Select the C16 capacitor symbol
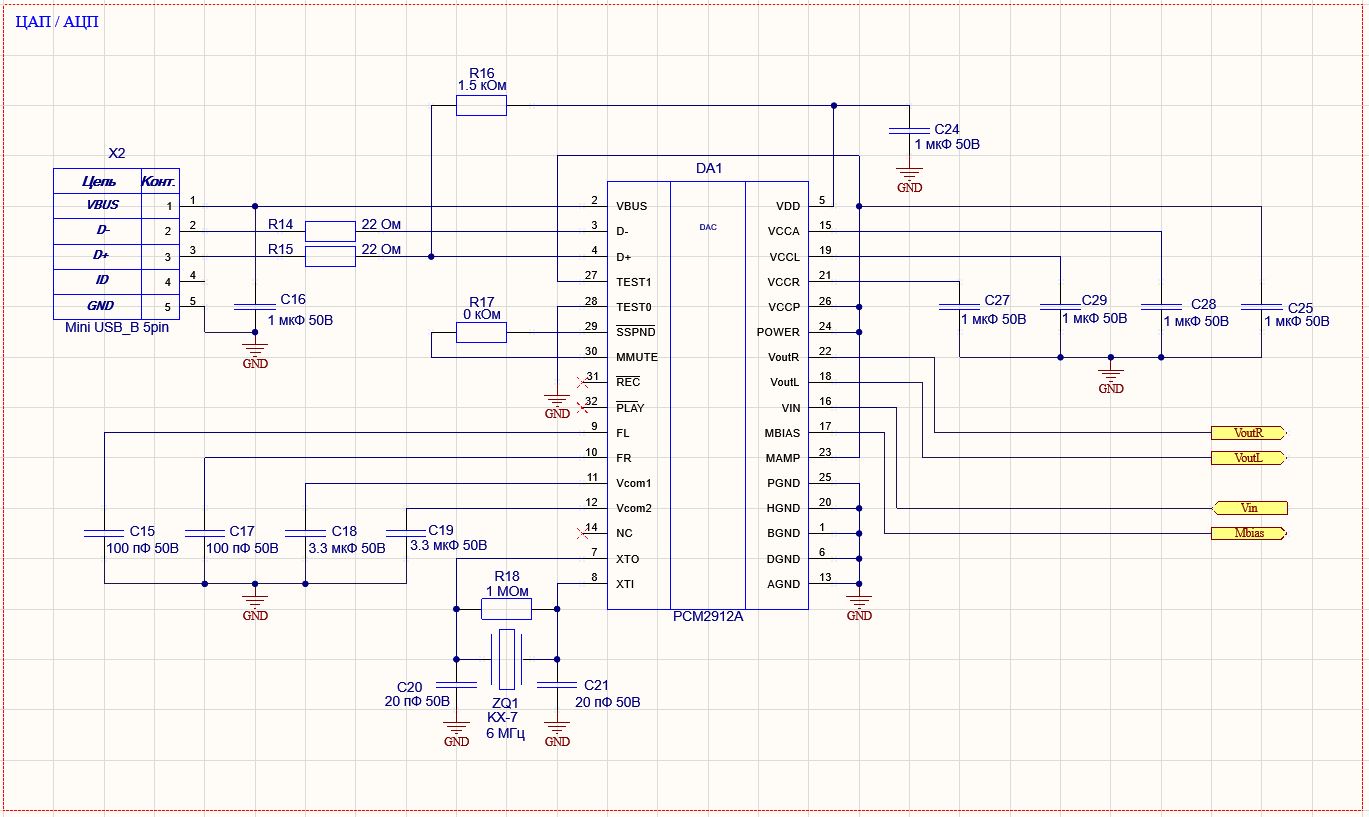 (x=255, y=308)
